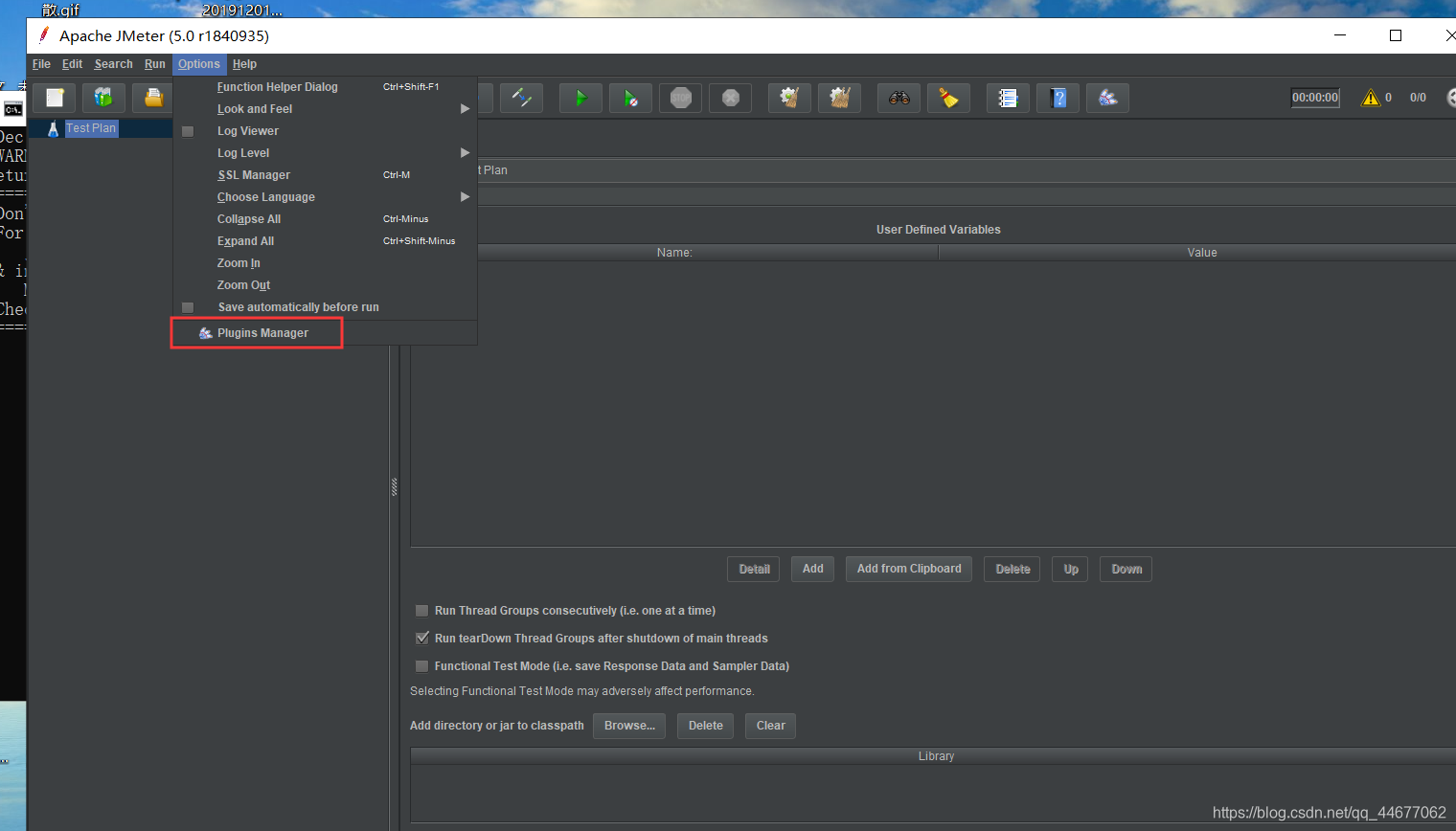The height and width of the screenshot is (831, 1456).
Task: Click the Delete button beside Add from Clipboard
Action: pyautogui.click(x=1012, y=570)
